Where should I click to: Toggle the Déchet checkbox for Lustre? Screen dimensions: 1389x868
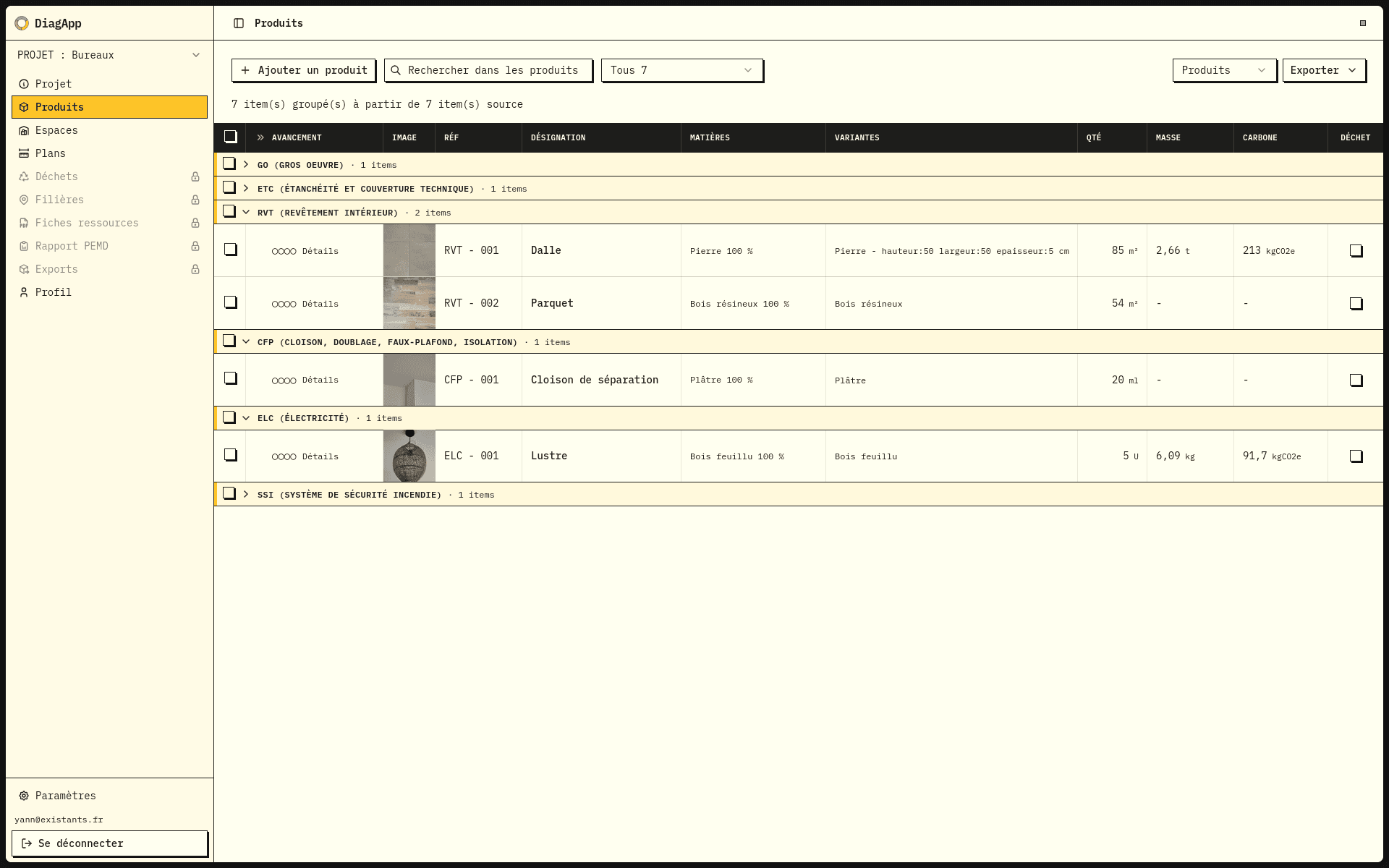click(x=1356, y=456)
